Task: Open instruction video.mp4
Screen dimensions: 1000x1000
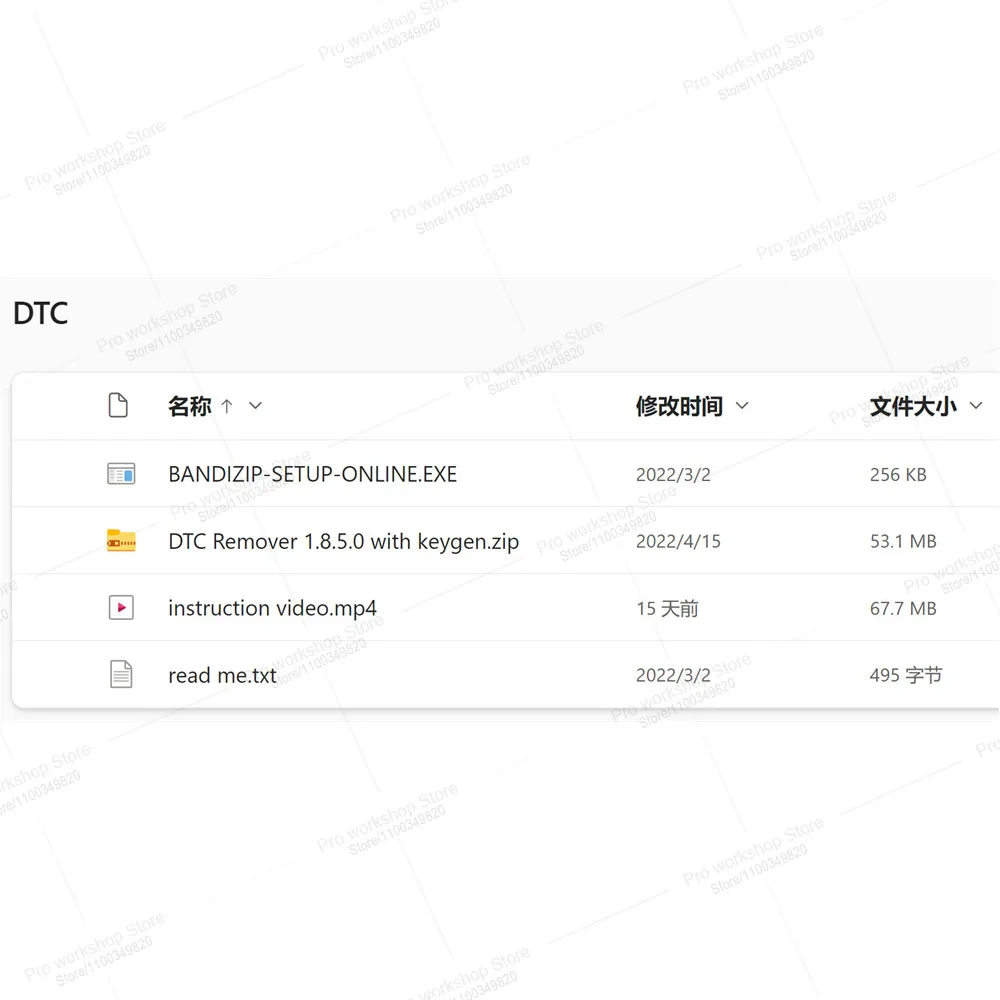Action: point(272,608)
